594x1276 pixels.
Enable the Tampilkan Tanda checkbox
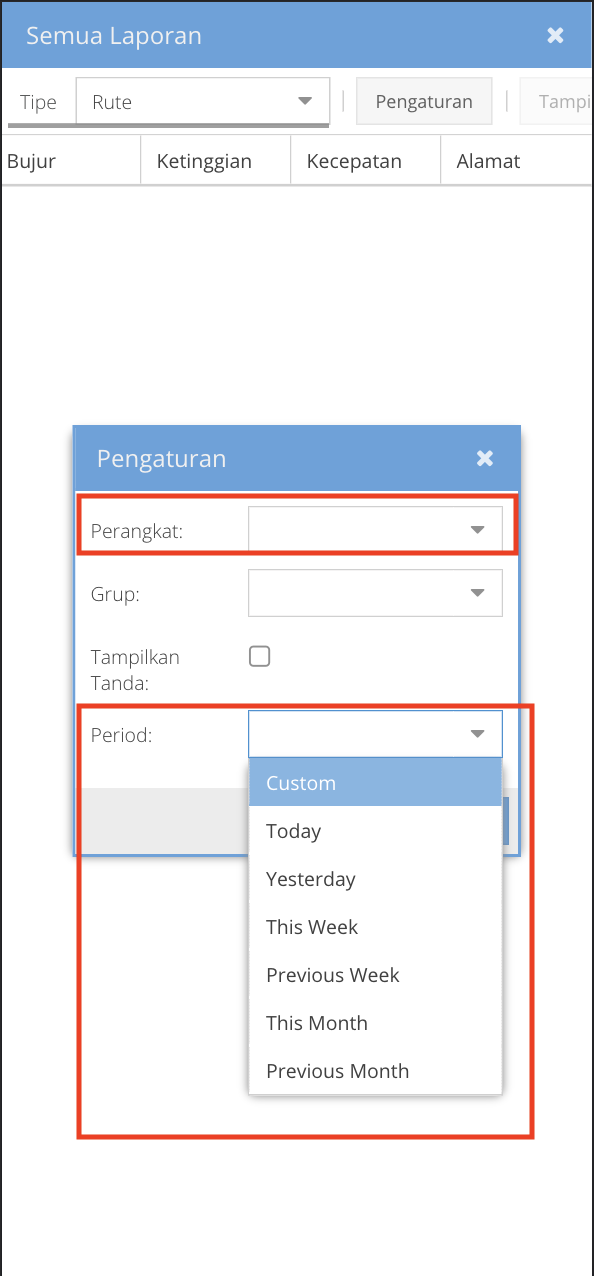point(259,656)
